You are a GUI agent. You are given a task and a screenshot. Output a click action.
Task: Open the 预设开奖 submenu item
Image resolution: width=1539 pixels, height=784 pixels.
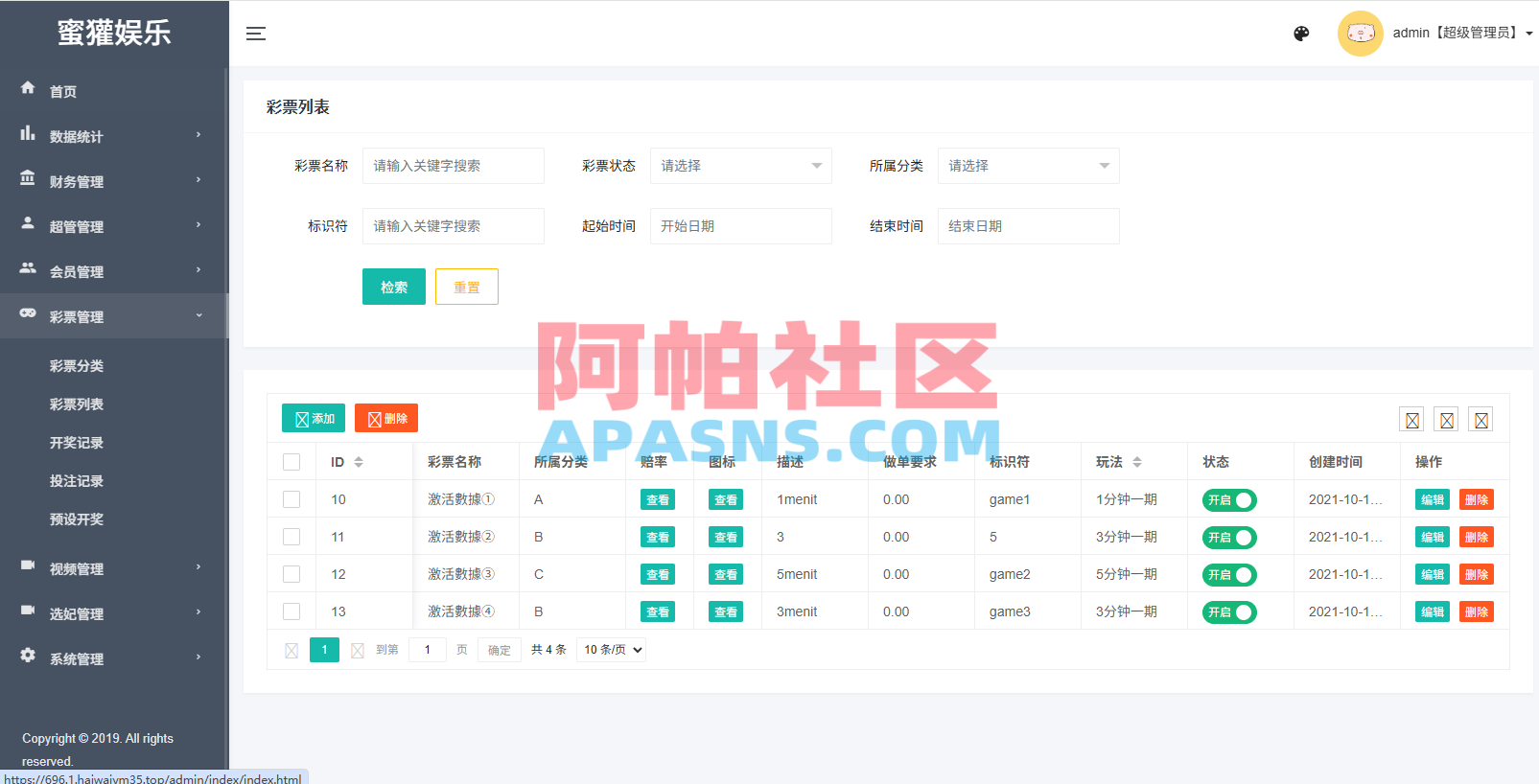click(x=77, y=519)
